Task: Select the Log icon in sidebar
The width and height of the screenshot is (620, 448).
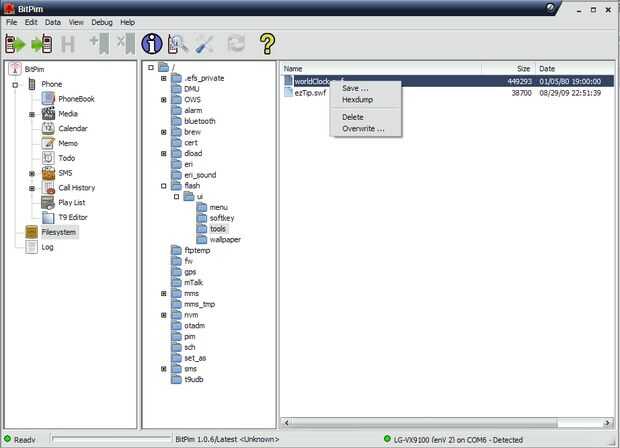Action: pos(32,247)
